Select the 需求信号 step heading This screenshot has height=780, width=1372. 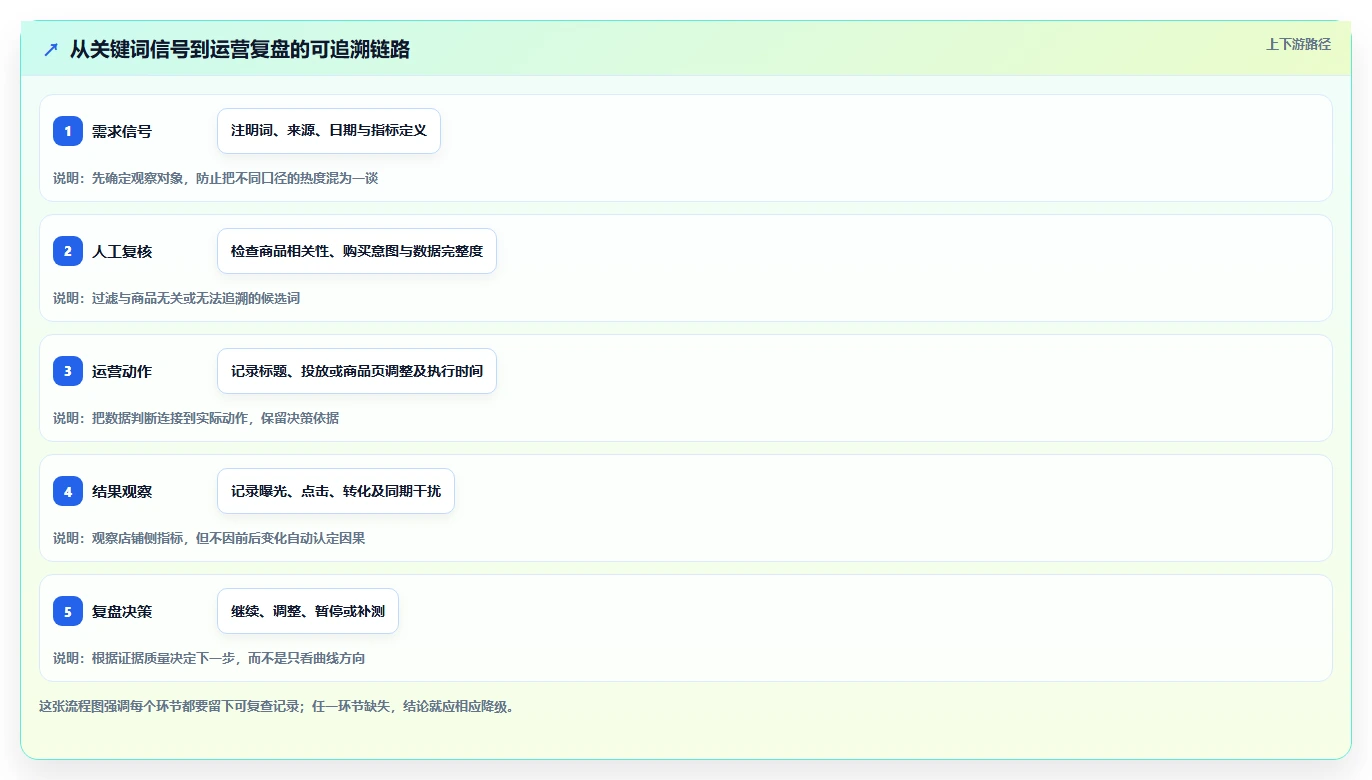point(122,131)
